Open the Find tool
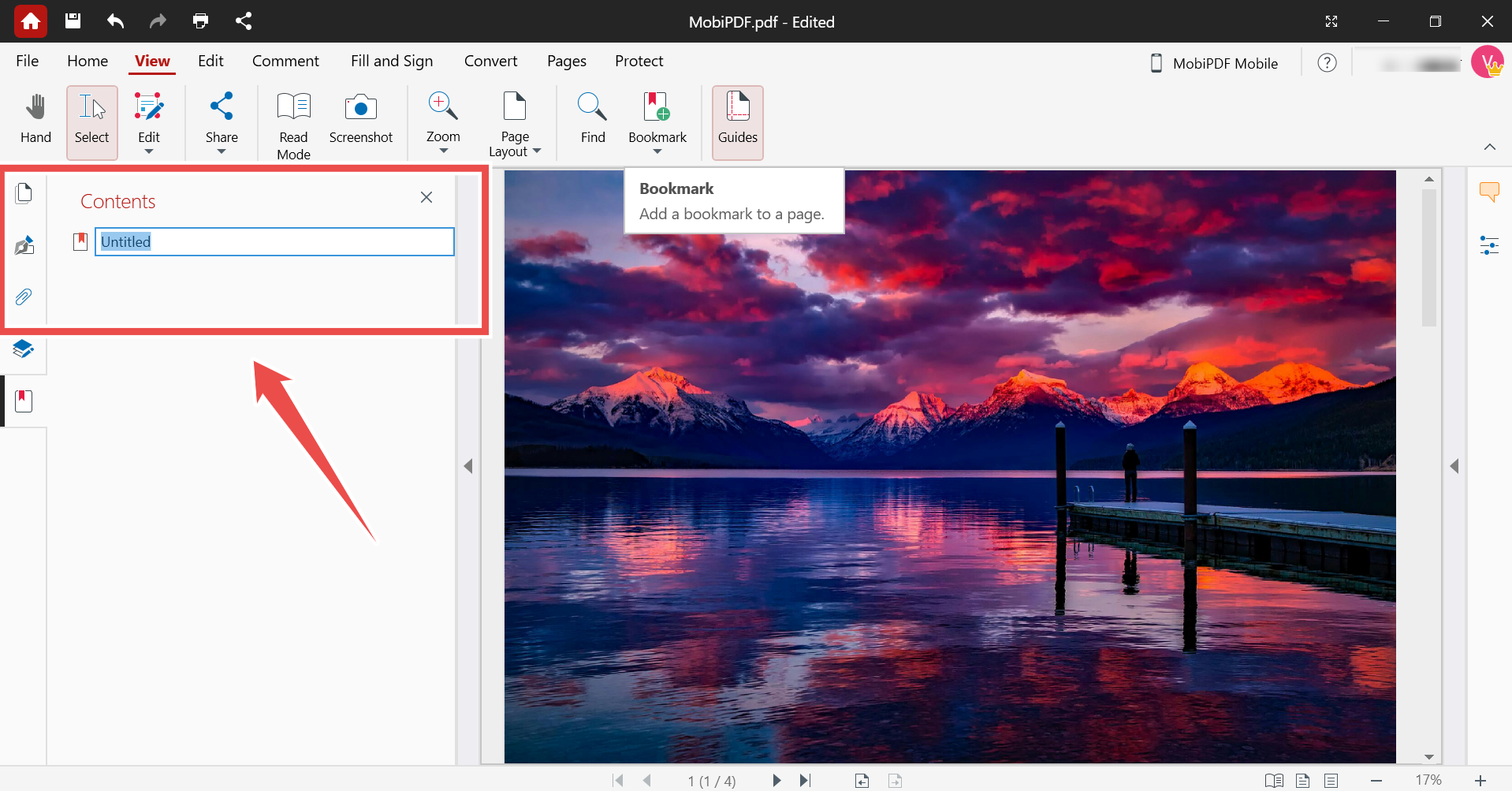This screenshot has width=1512, height=791. tap(592, 118)
